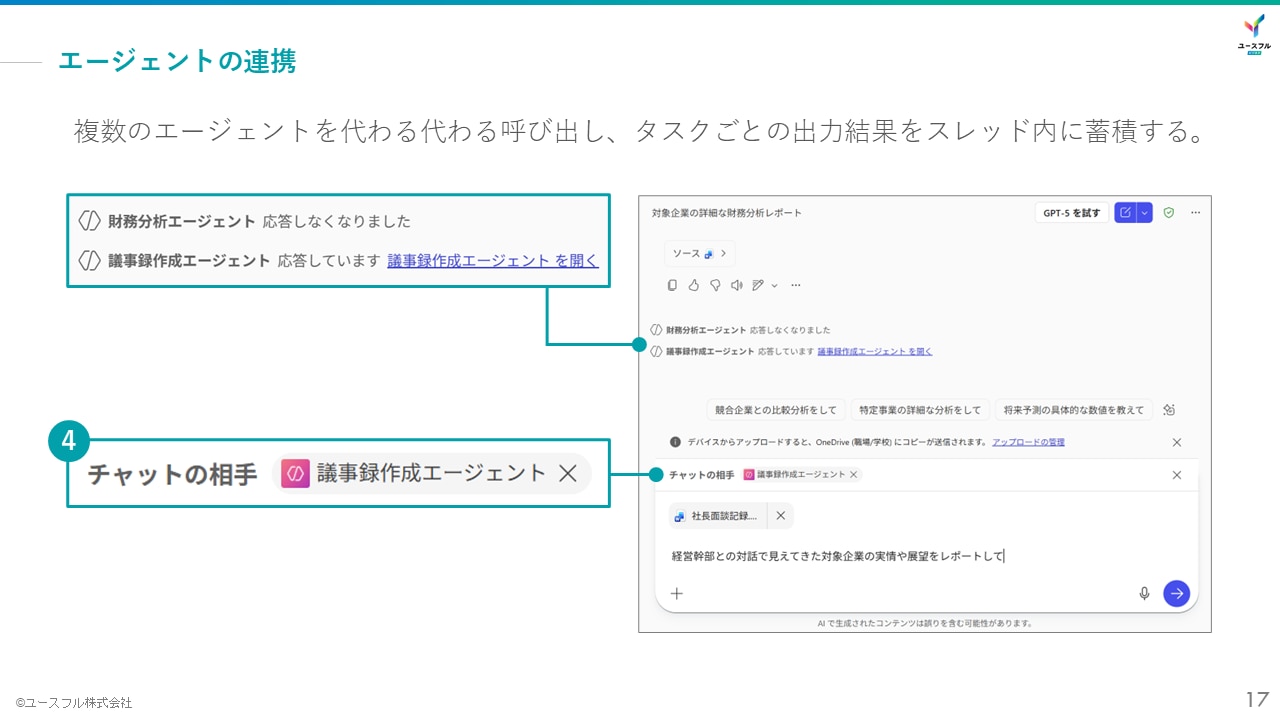
Task: Refresh suggestions via the prompt icon
Action: [x=1168, y=409]
